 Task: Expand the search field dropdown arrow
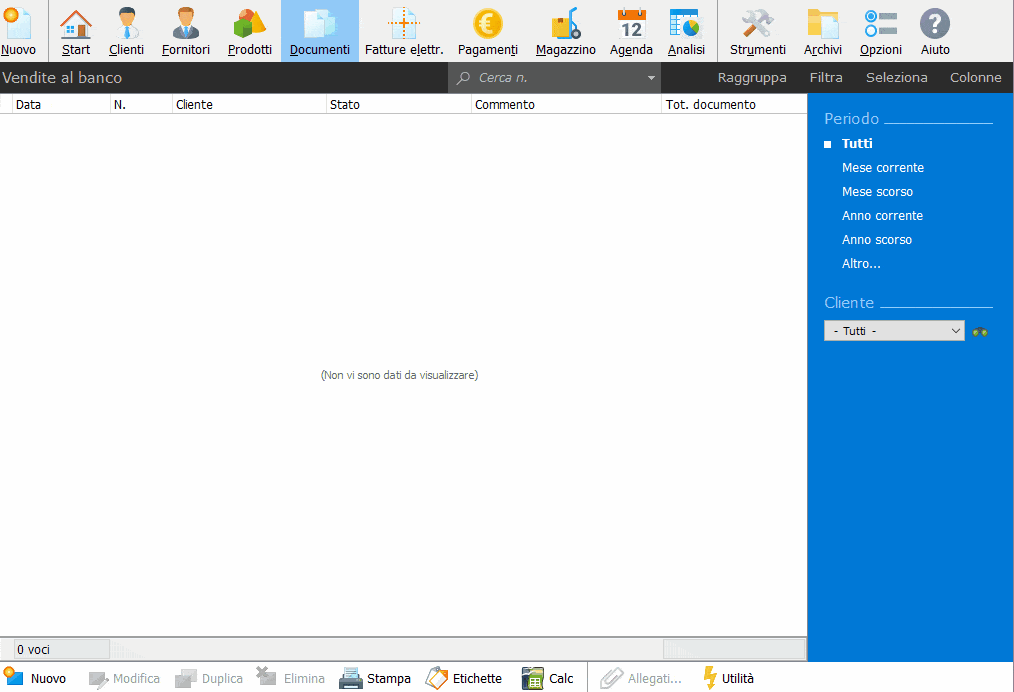coord(651,78)
